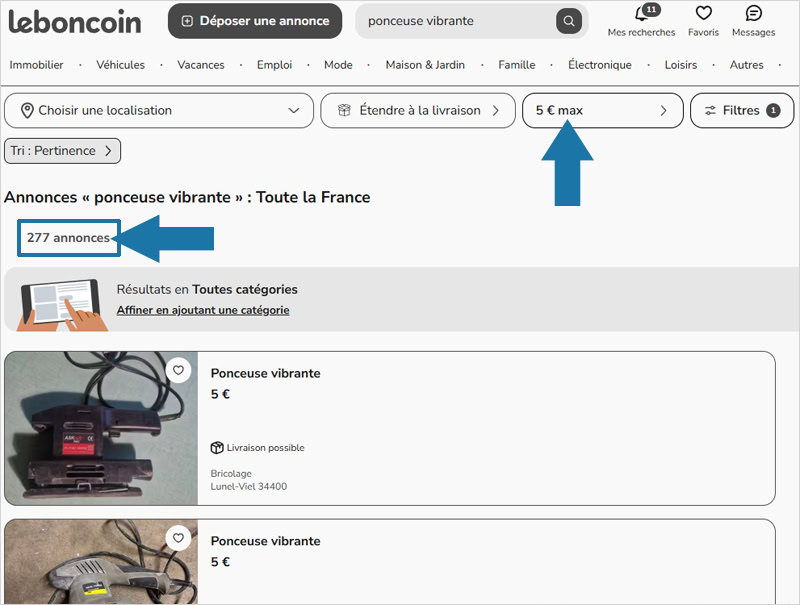Click the second listing sander photo

pyautogui.click(x=101, y=562)
